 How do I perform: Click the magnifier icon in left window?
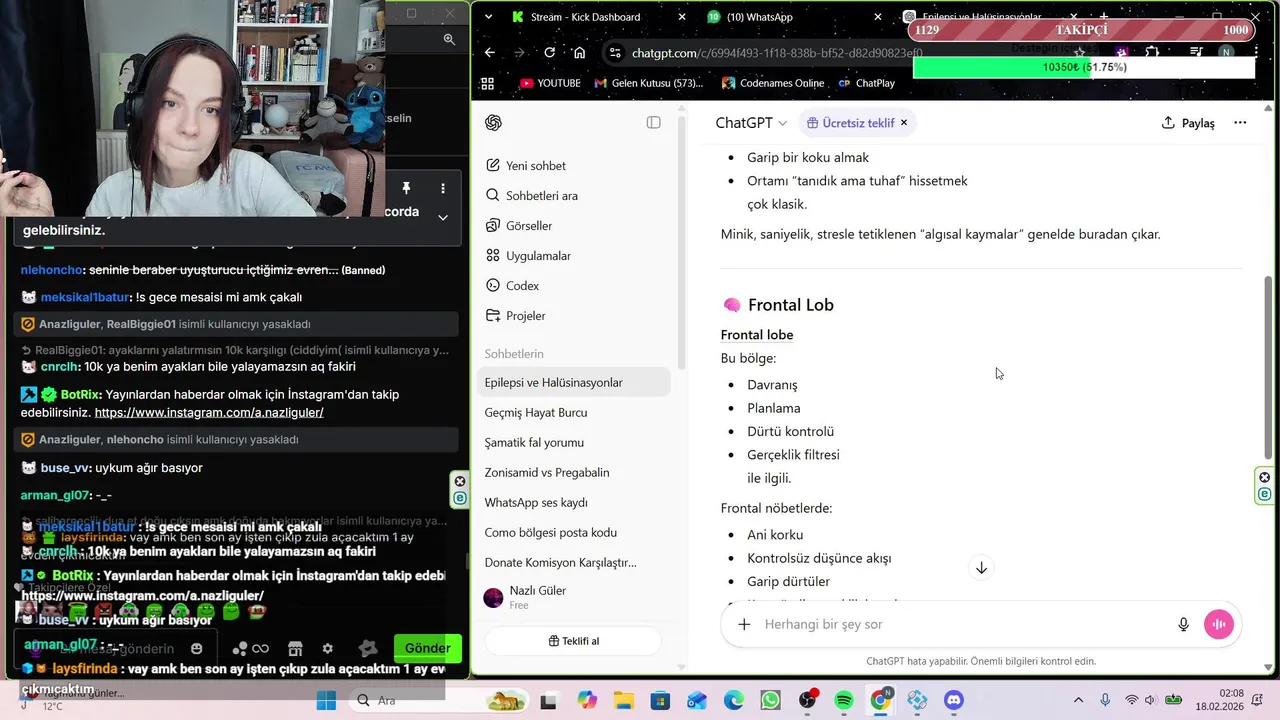click(449, 39)
